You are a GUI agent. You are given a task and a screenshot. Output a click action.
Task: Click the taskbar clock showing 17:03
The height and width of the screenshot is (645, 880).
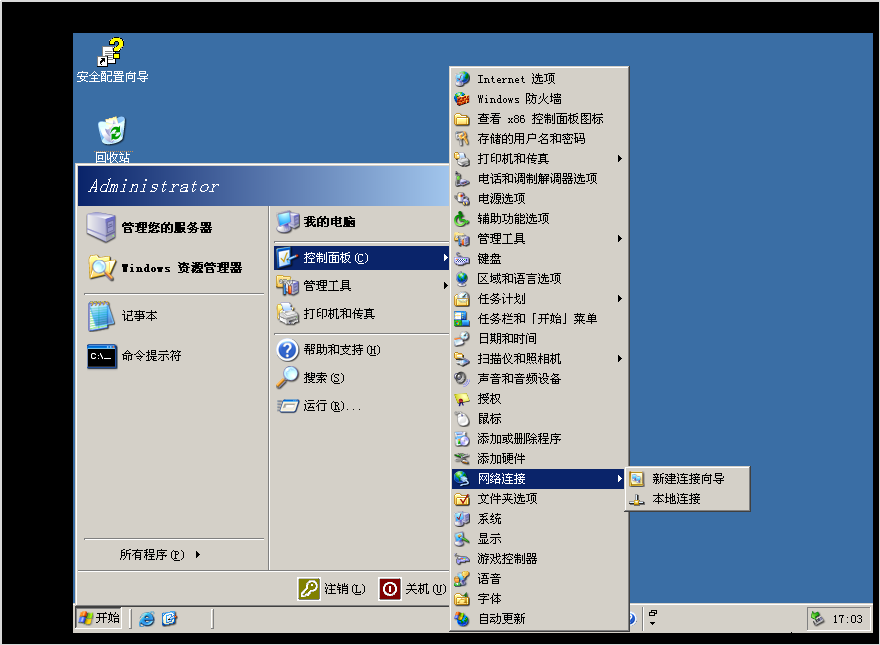[847, 619]
